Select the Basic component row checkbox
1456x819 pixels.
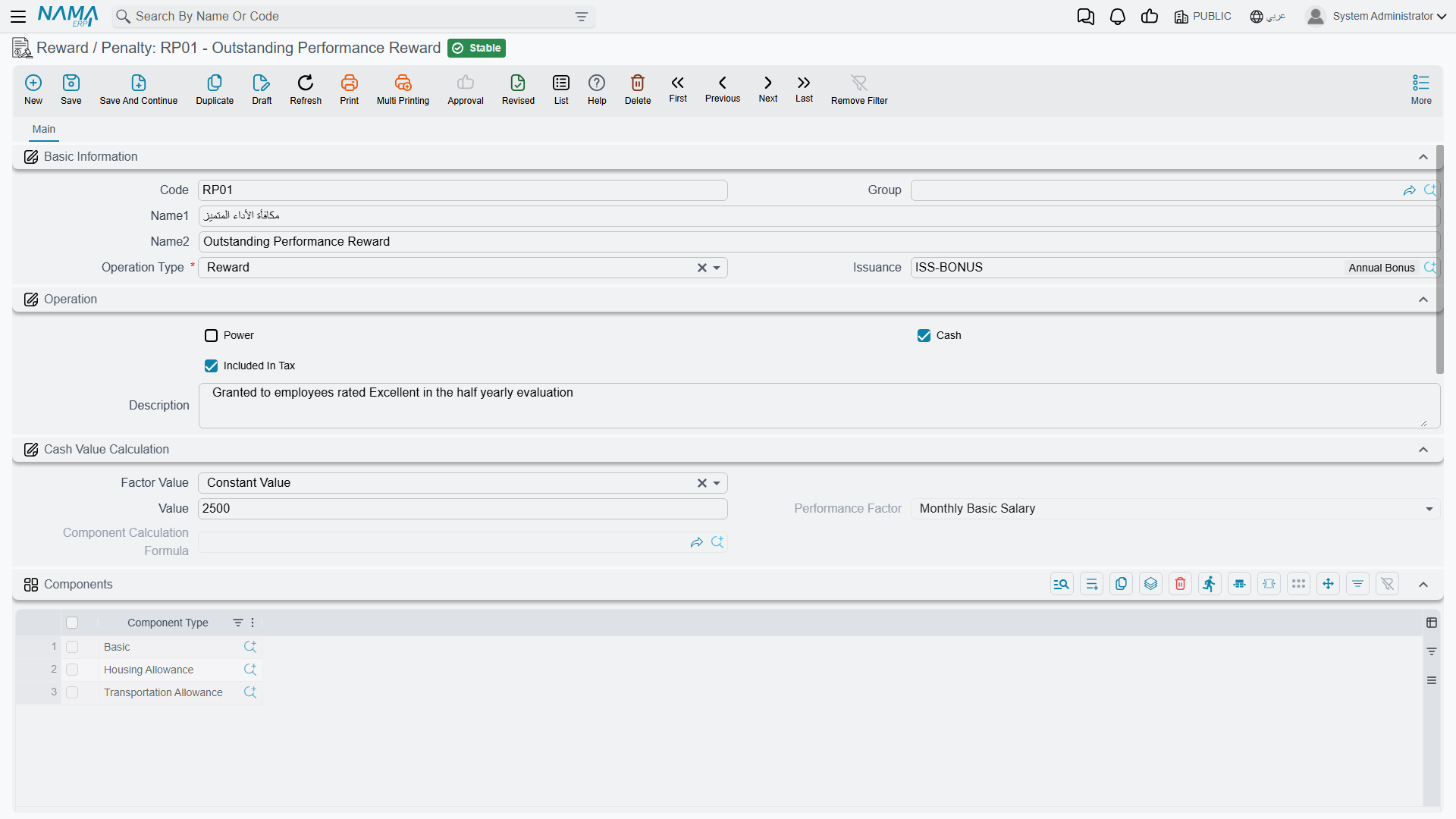(x=72, y=647)
